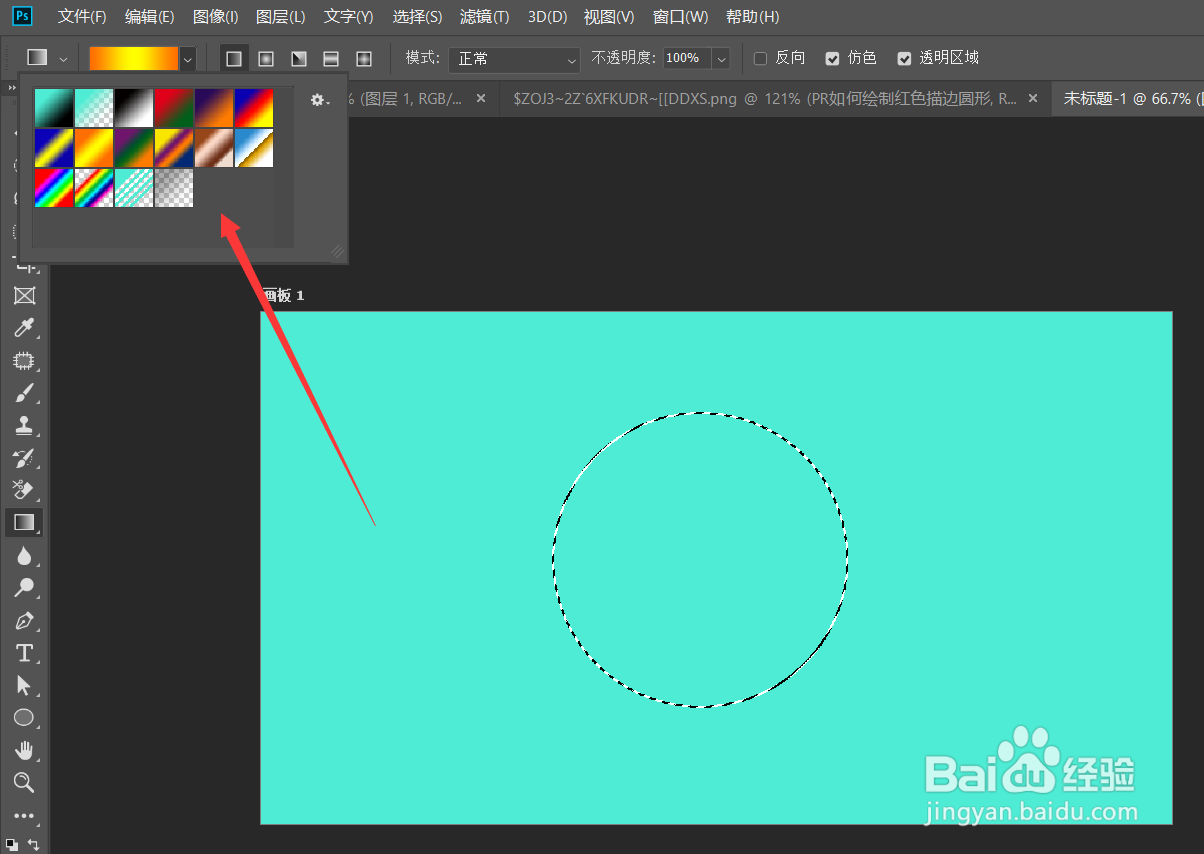Open the Edit Toolbar three-dots button
Viewport: 1204px width, 854px height.
[x=24, y=815]
